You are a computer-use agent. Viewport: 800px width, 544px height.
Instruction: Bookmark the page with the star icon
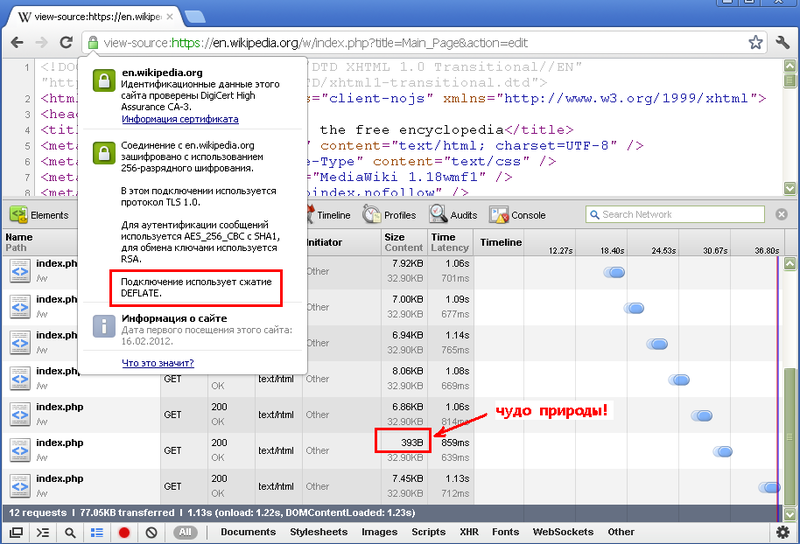[x=756, y=42]
